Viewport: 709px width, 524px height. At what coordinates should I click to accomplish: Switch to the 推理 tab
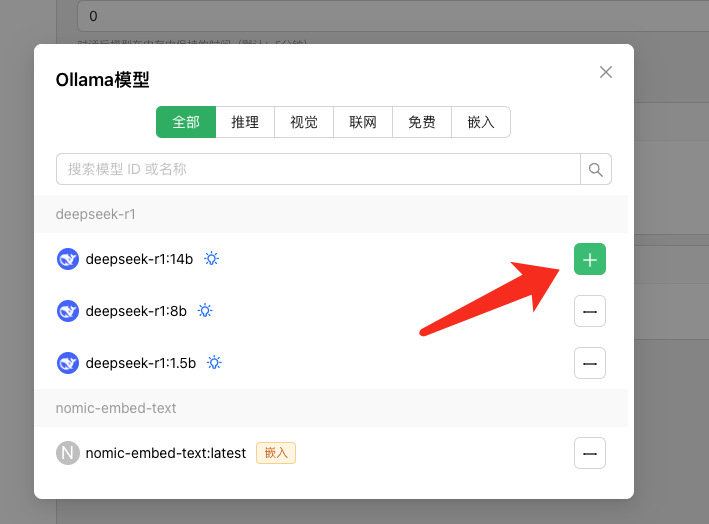(x=245, y=122)
